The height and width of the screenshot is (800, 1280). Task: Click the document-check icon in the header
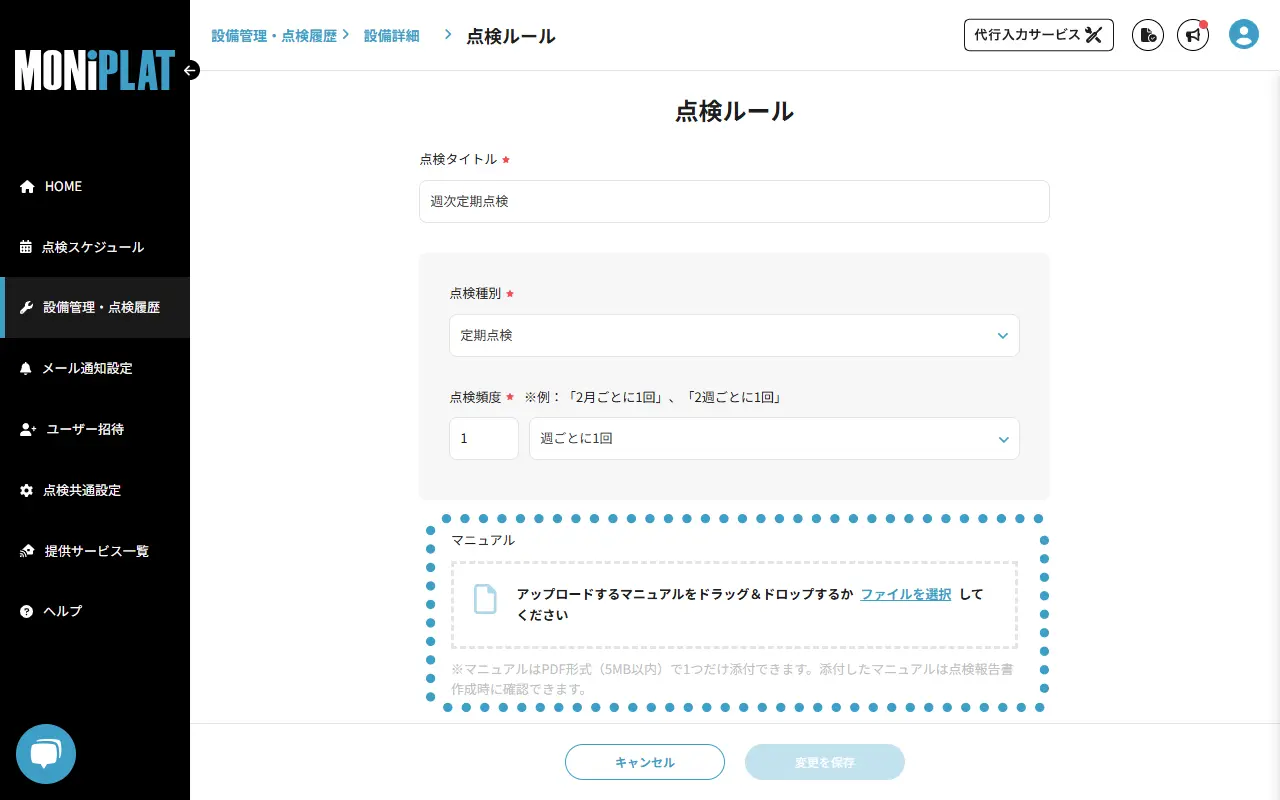pos(1148,34)
